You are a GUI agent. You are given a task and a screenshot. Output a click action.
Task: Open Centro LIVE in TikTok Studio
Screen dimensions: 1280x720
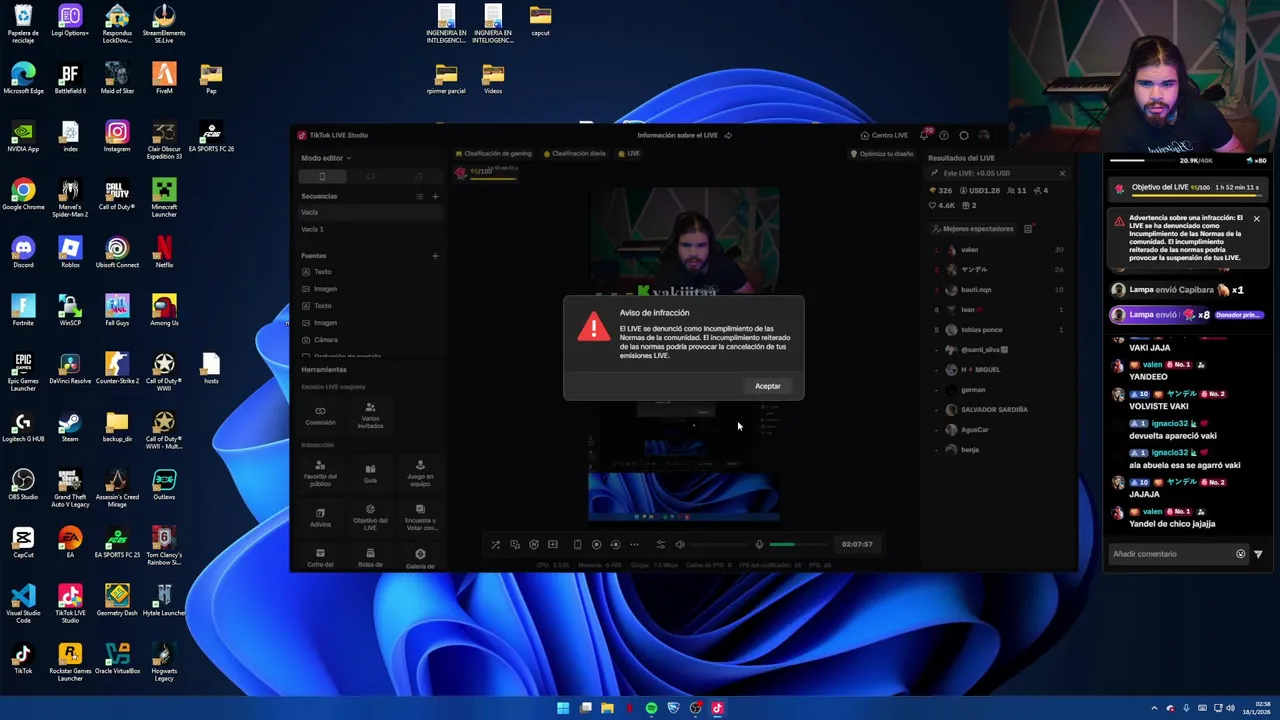tap(884, 135)
